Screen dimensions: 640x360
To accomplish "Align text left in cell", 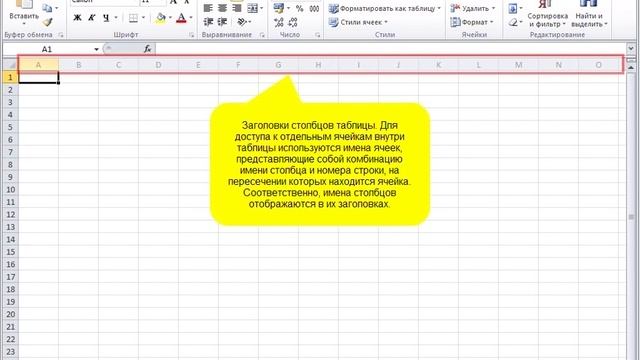I will pyautogui.click(x=208, y=8).
